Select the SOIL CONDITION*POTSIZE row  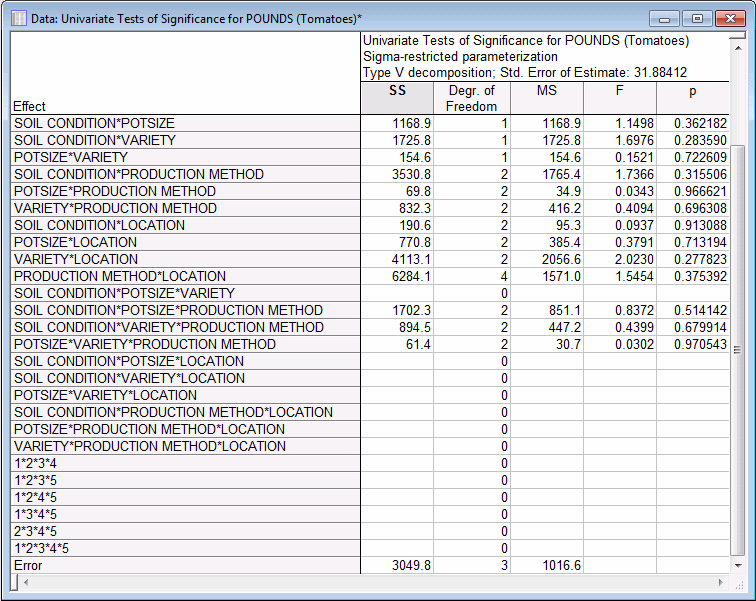(186, 123)
